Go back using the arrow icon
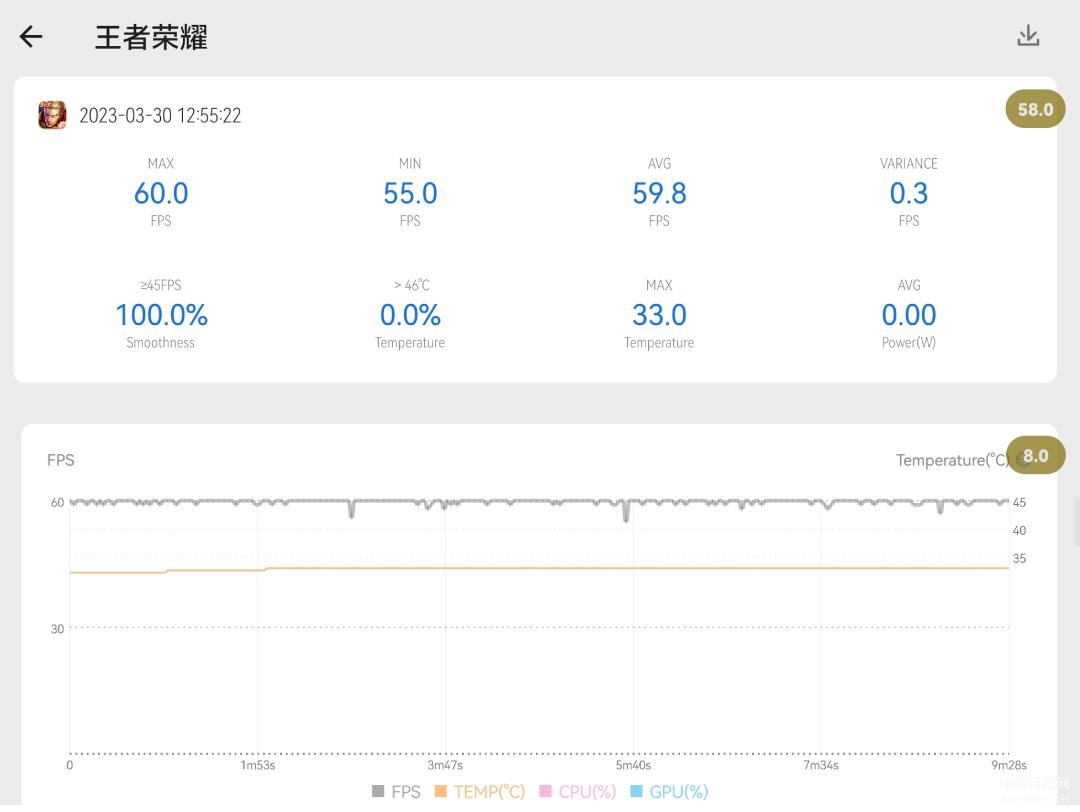1080x812 pixels. tap(31, 37)
